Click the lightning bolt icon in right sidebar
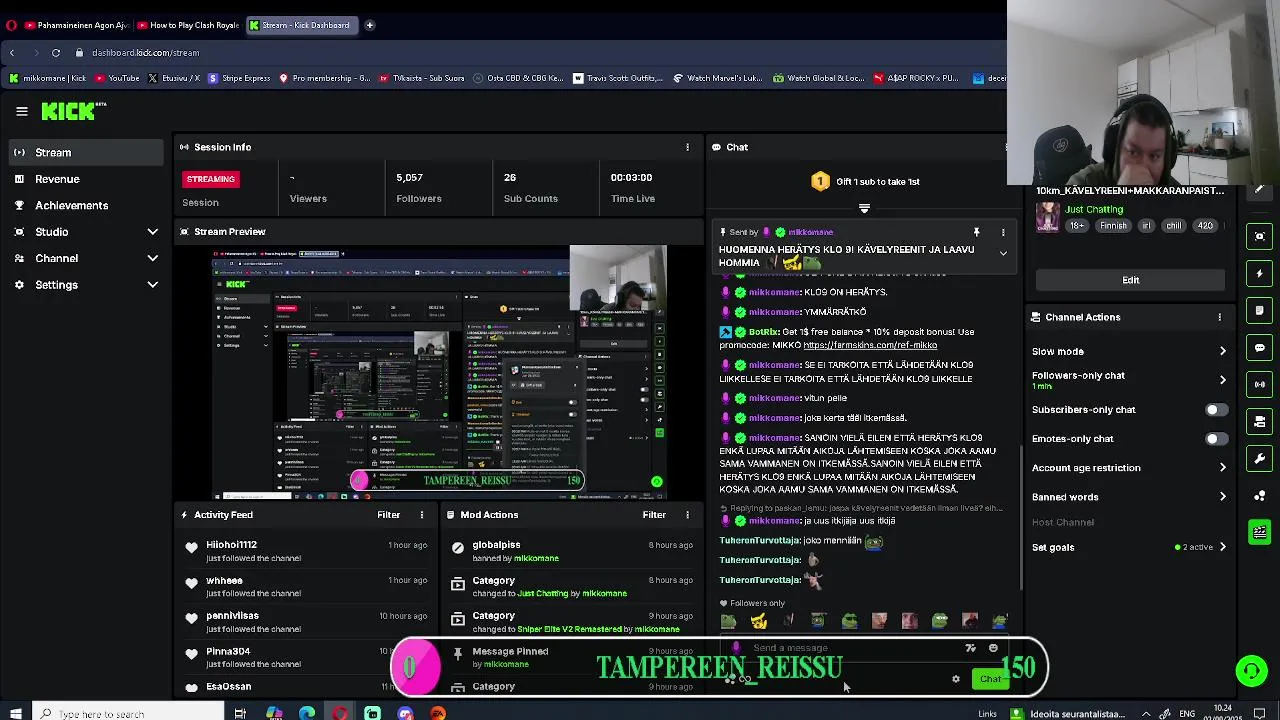 (1260, 273)
